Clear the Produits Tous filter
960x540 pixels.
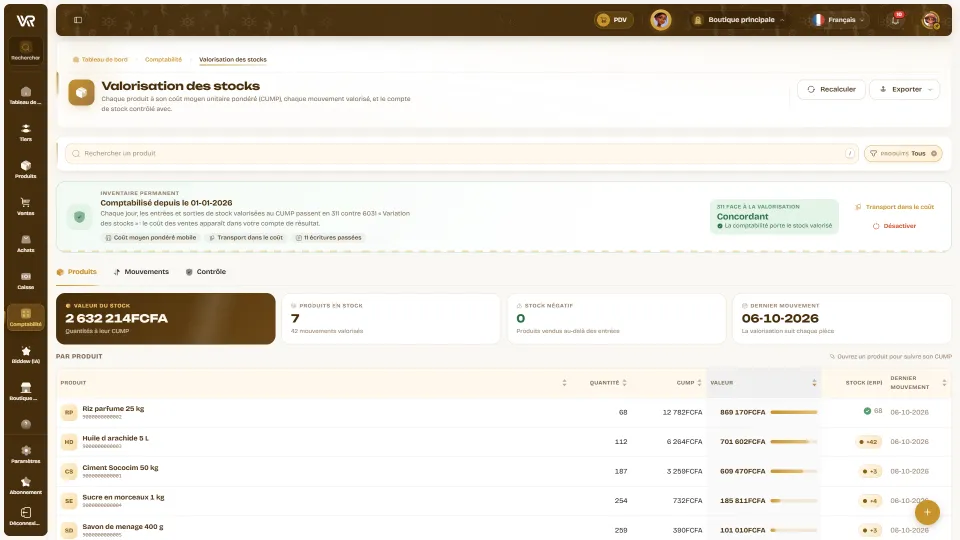pyautogui.click(x=934, y=154)
